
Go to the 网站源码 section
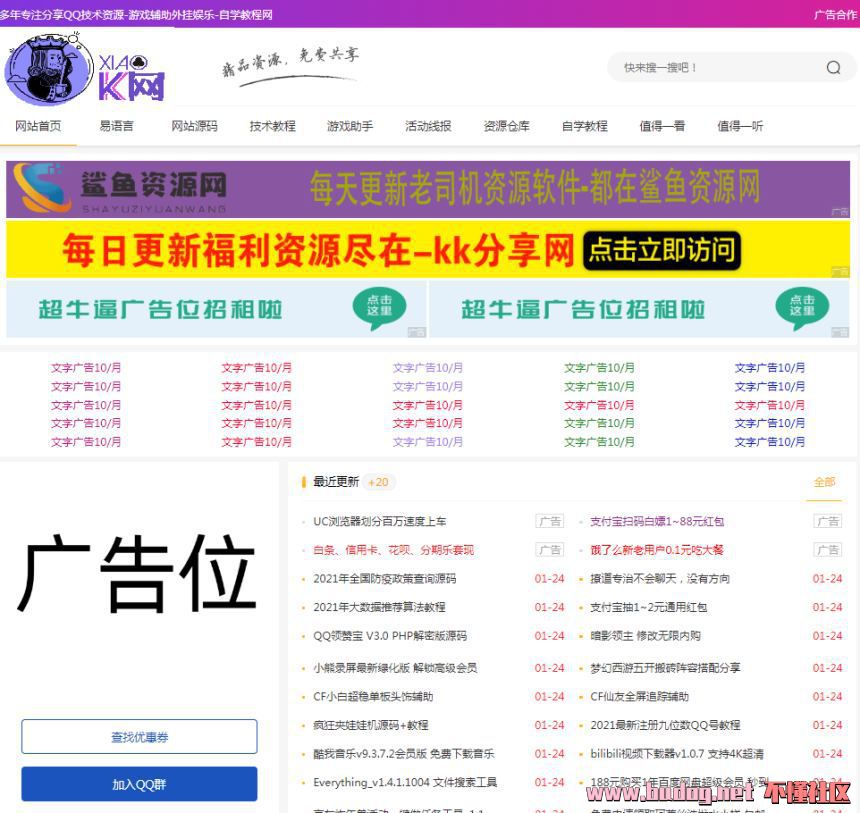(x=194, y=126)
